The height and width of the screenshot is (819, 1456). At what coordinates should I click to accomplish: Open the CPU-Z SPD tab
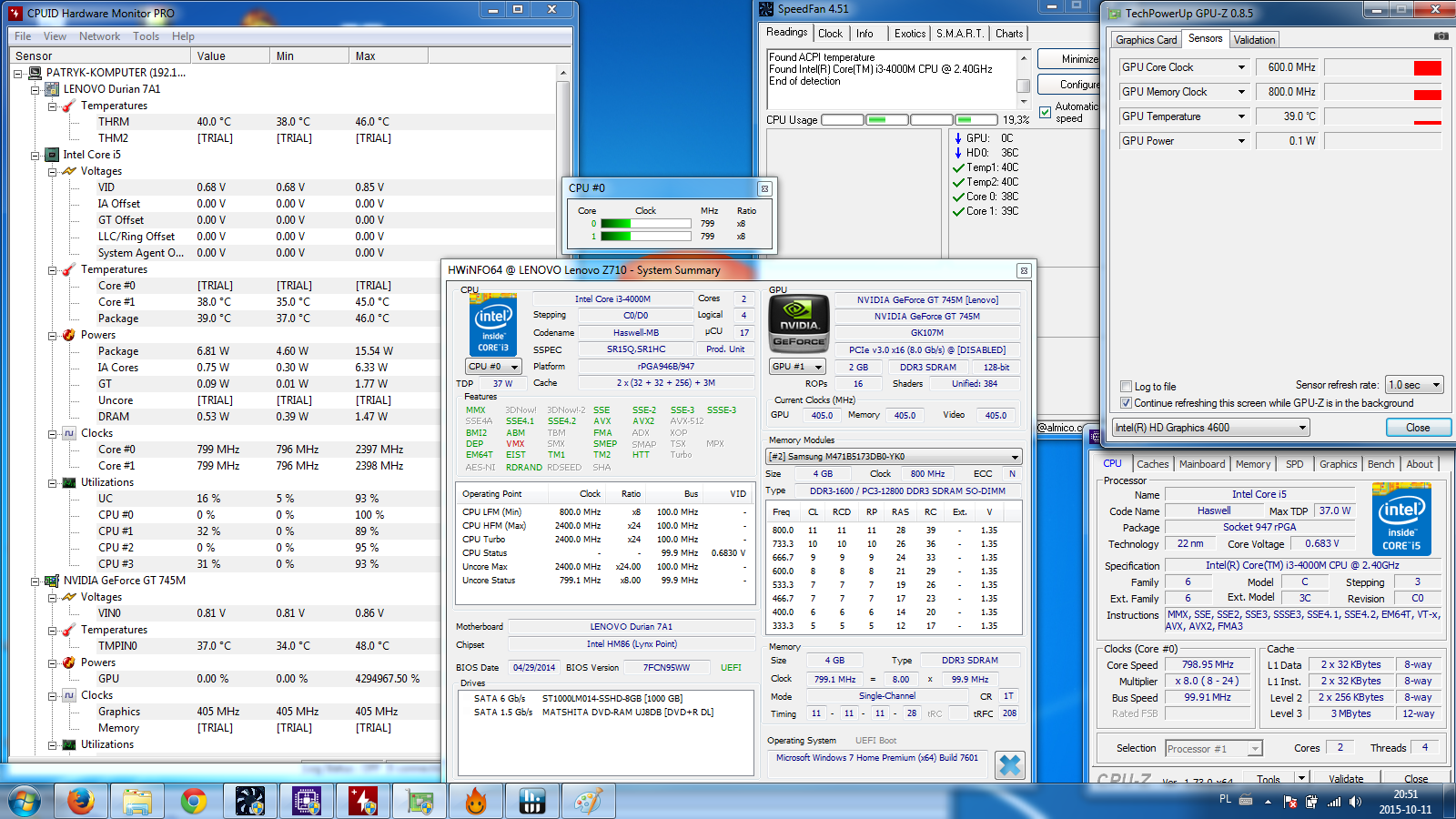(1294, 464)
